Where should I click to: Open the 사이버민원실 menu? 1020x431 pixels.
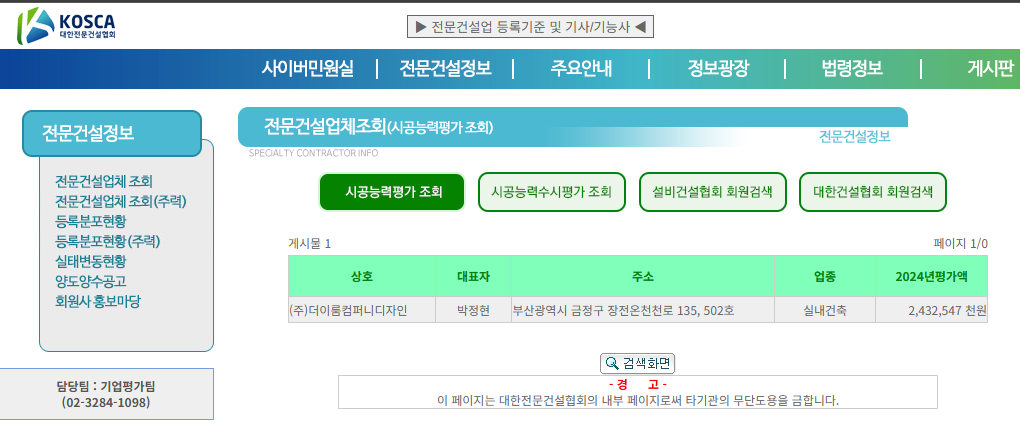tap(308, 68)
